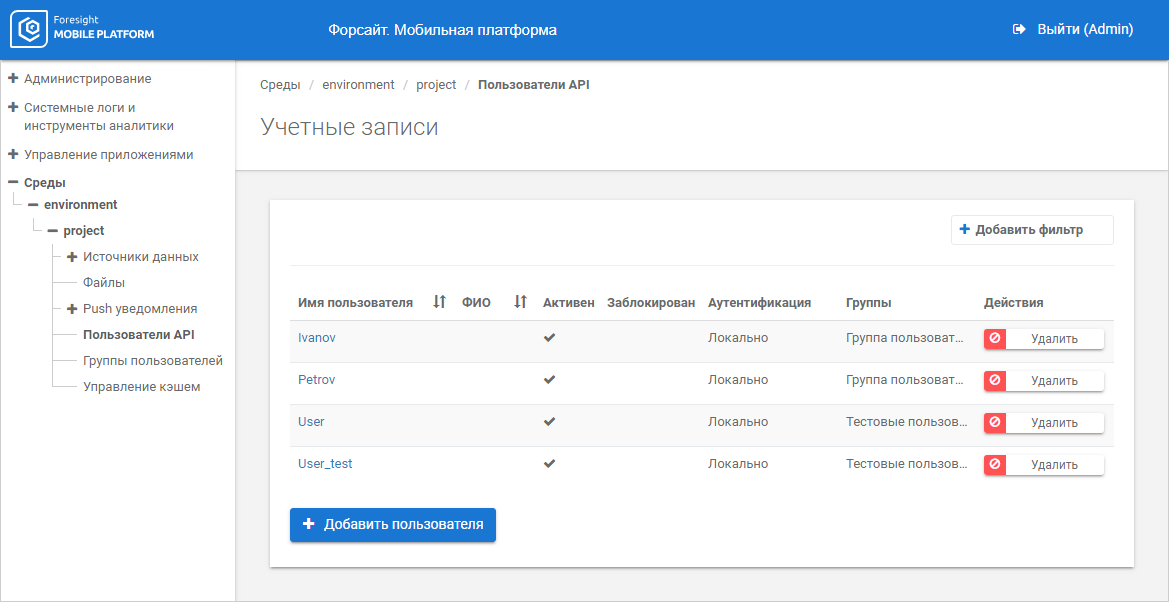Open the Ivanov user link
Screen dimensions: 1169x602
pos(316,338)
